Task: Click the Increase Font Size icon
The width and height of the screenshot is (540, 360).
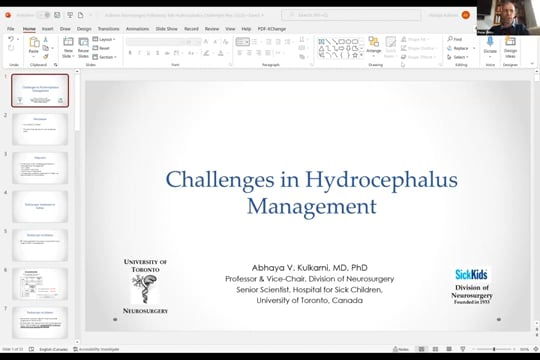Action: pos(206,42)
